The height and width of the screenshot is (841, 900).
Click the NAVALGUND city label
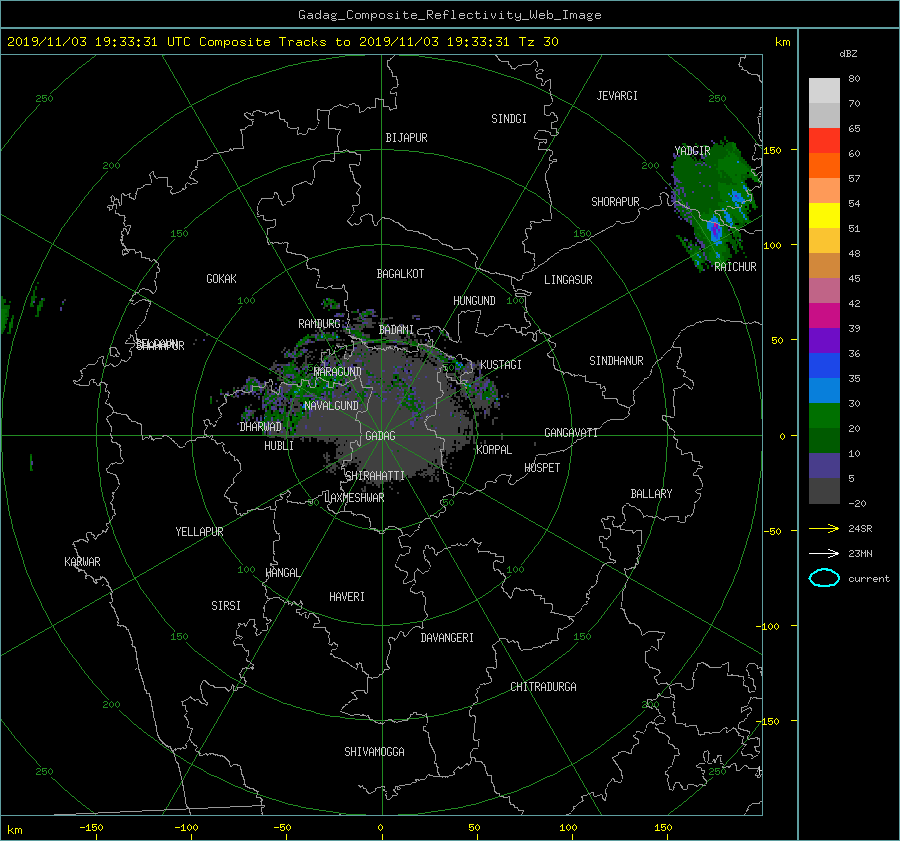point(331,406)
